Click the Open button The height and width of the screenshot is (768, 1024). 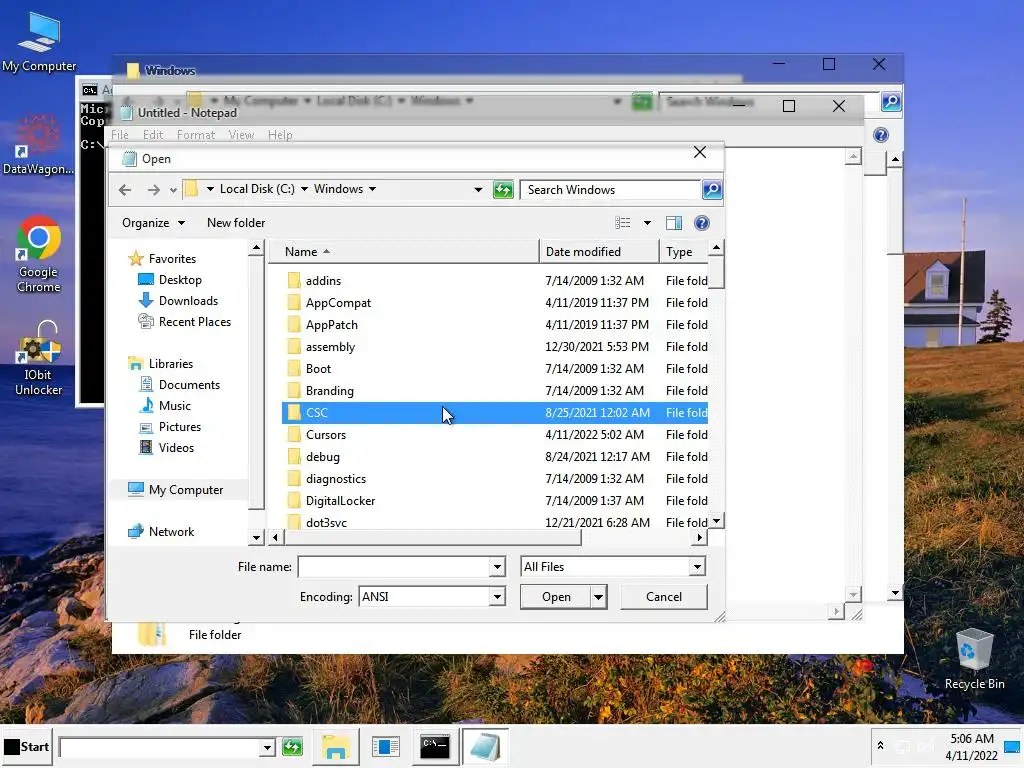(556, 597)
